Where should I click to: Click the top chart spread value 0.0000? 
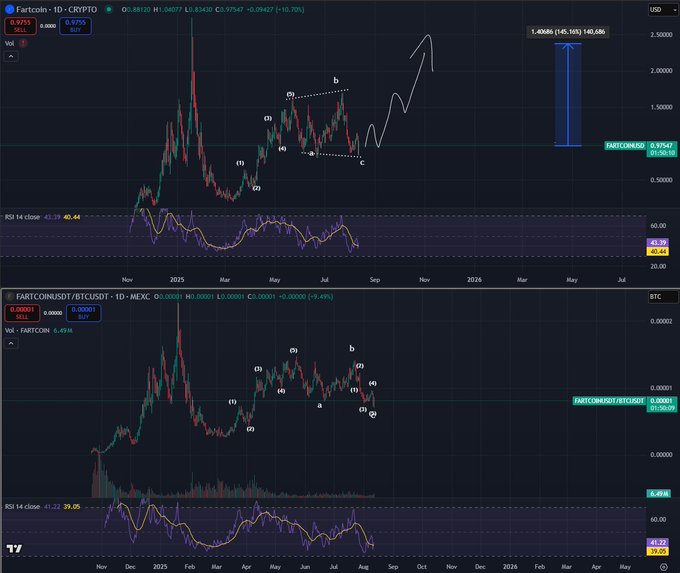[48, 26]
